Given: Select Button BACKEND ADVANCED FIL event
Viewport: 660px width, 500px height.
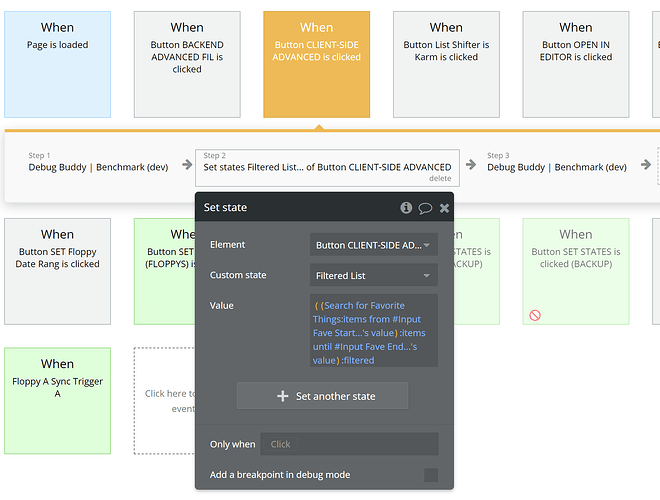Looking at the screenshot, I should tap(187, 65).
